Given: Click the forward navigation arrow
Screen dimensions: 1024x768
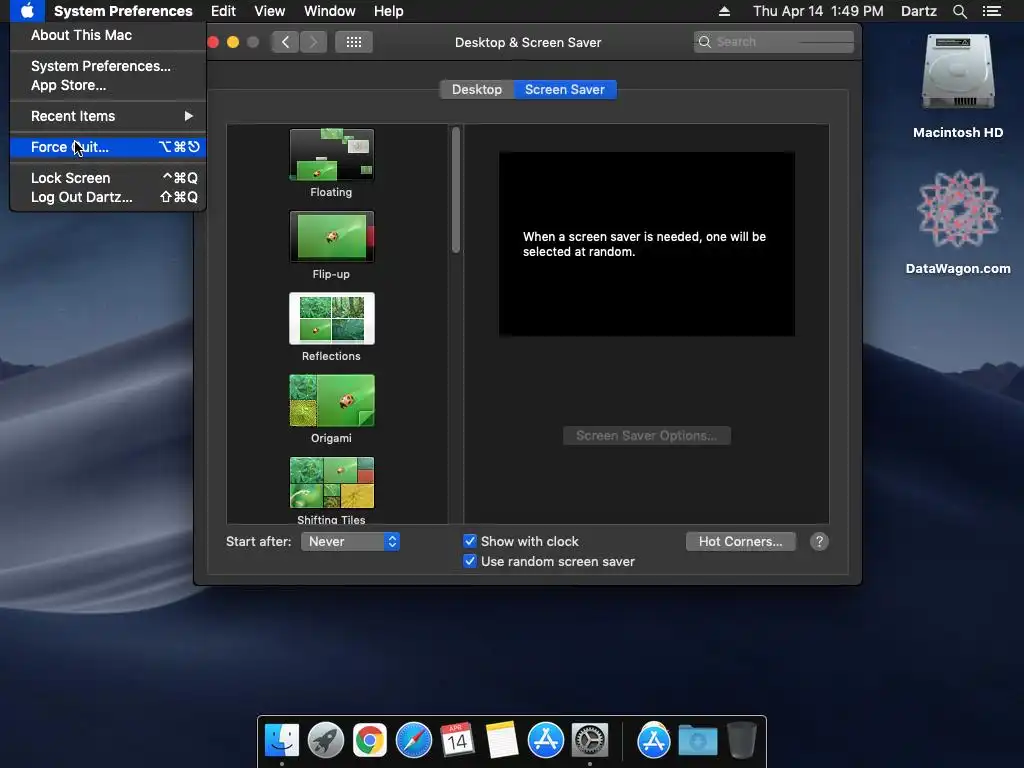Looking at the screenshot, I should (313, 42).
